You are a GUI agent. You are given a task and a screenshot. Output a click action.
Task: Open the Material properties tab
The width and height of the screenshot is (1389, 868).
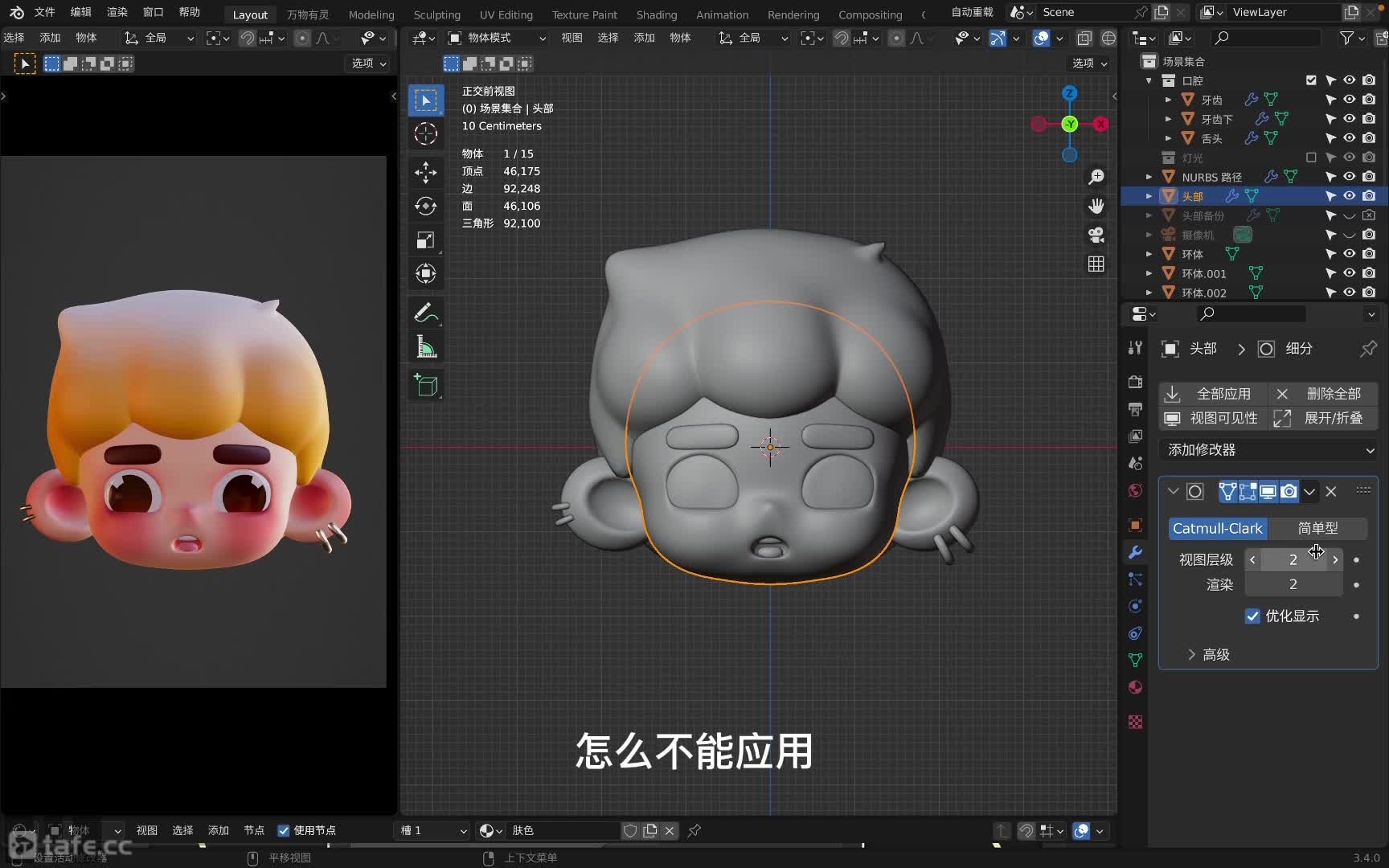click(x=1135, y=687)
